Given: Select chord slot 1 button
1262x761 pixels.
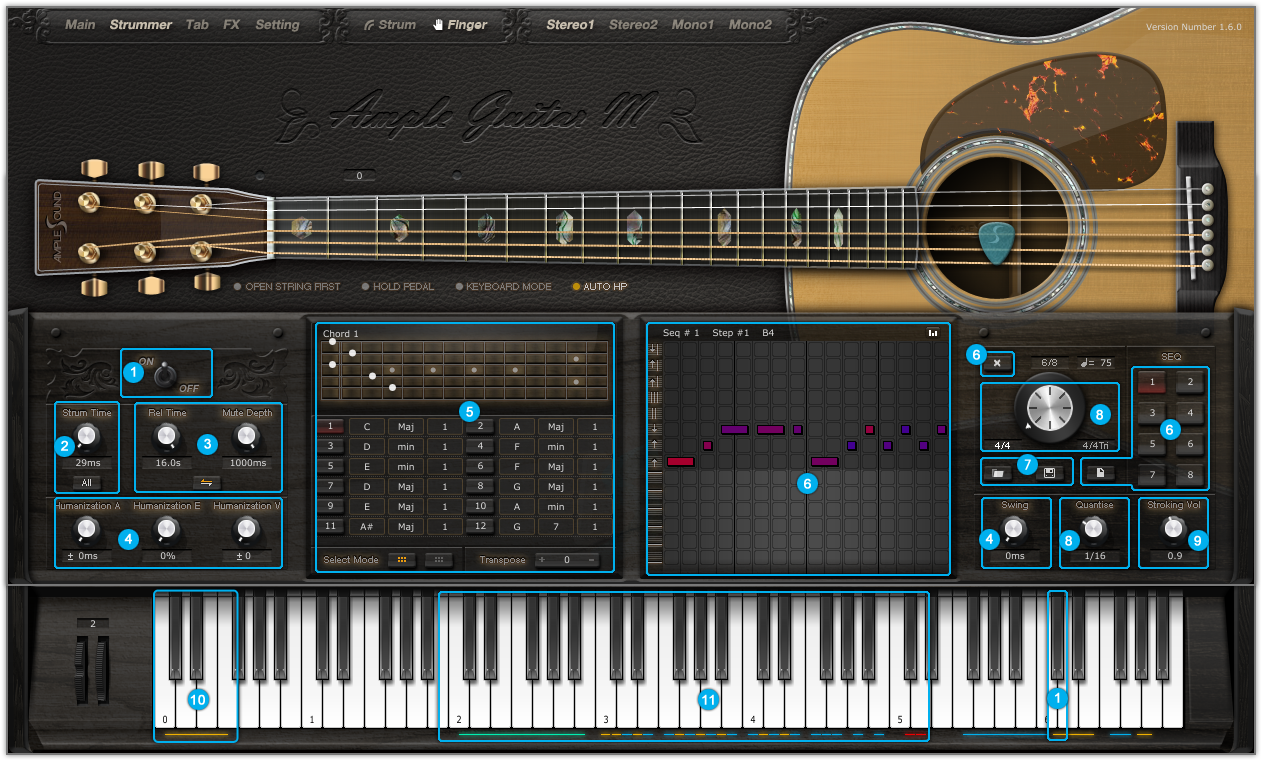Looking at the screenshot, I should tap(330, 426).
